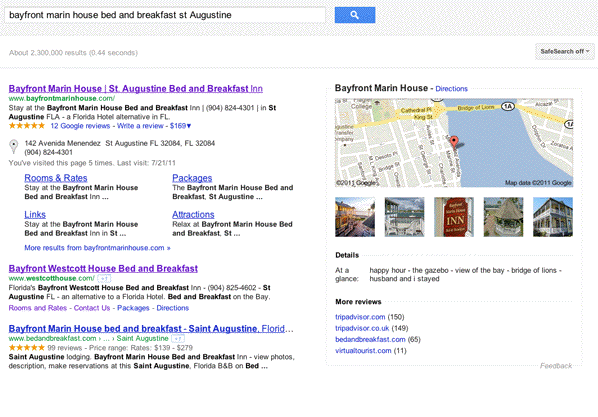Open Rooms & Rates sitelink
598x417 pixels.
56,178
